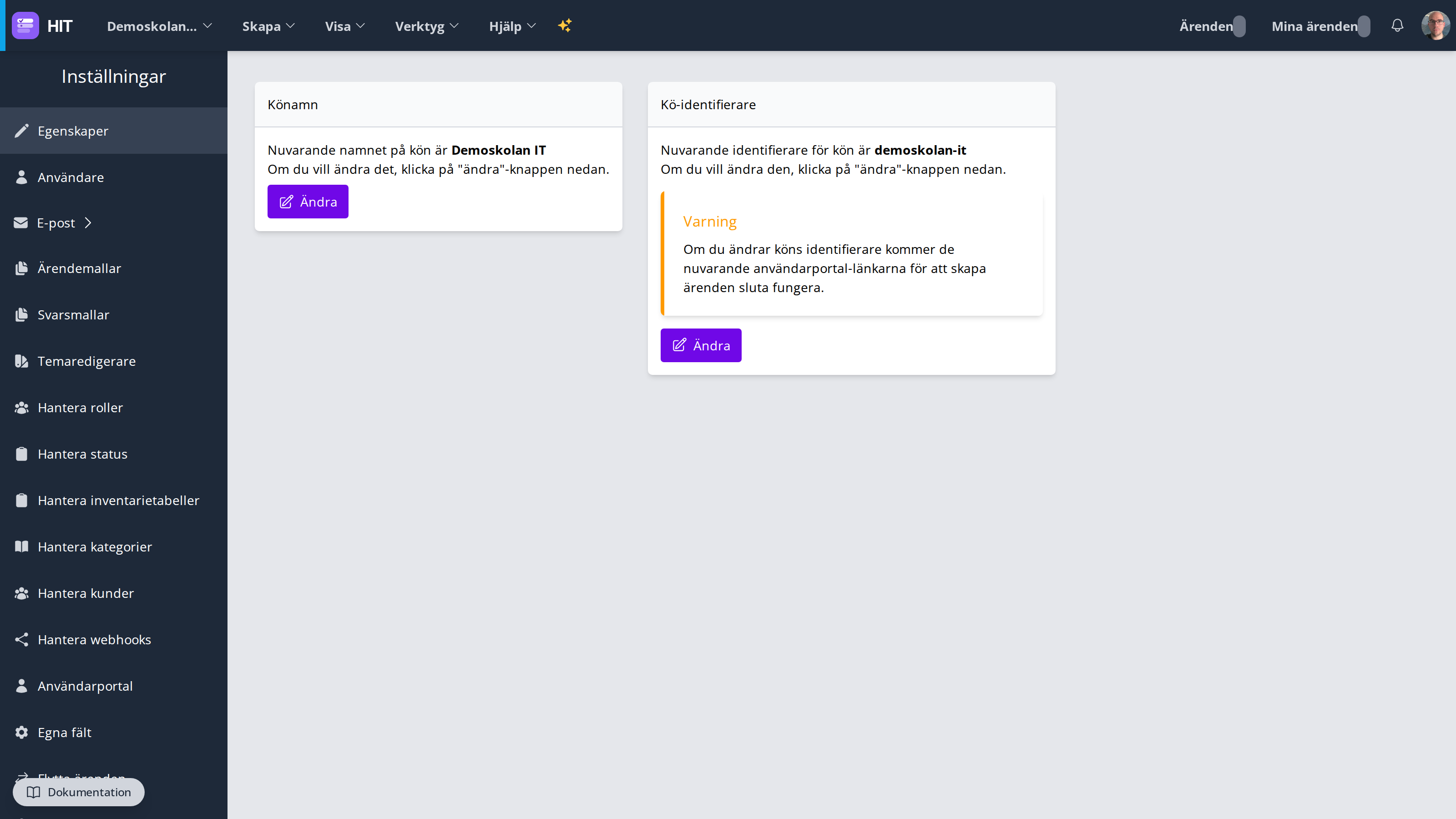Open Hantera roller
This screenshot has height=819, width=1456.
click(114, 408)
